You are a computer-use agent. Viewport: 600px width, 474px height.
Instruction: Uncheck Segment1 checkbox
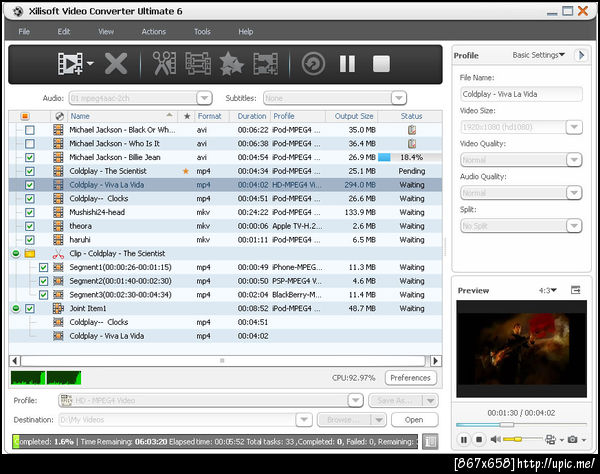pos(43,267)
